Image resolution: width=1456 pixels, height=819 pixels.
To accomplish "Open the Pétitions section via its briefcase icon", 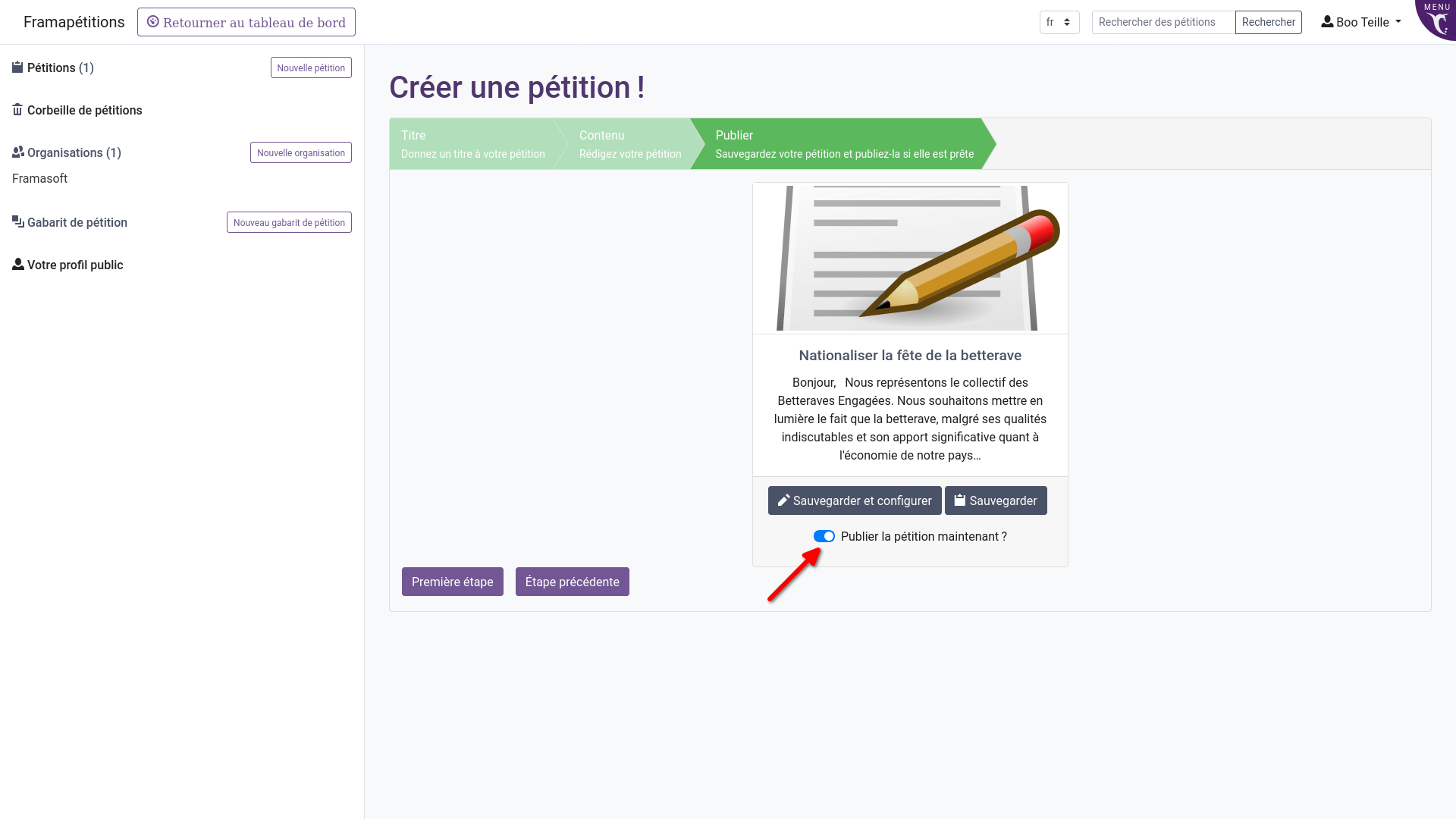I will pos(17,67).
